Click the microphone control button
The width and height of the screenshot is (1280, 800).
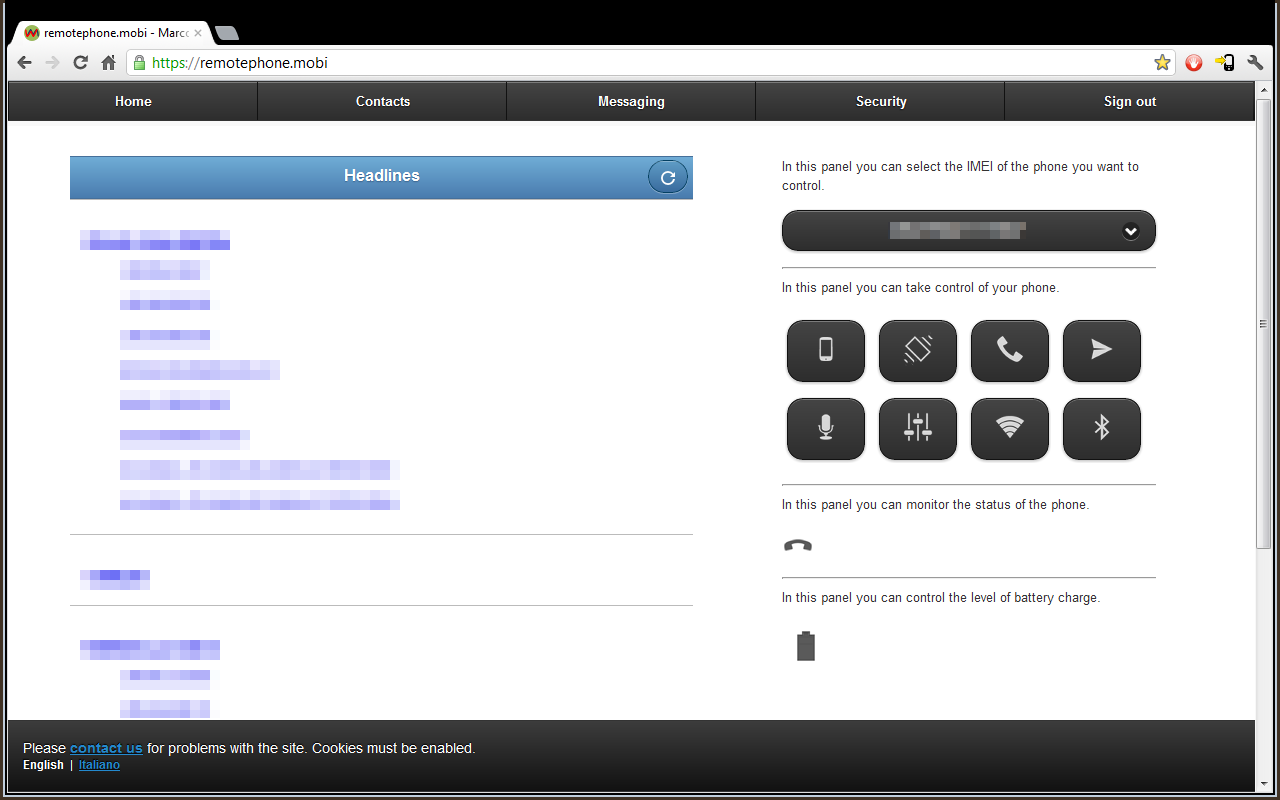pos(826,428)
